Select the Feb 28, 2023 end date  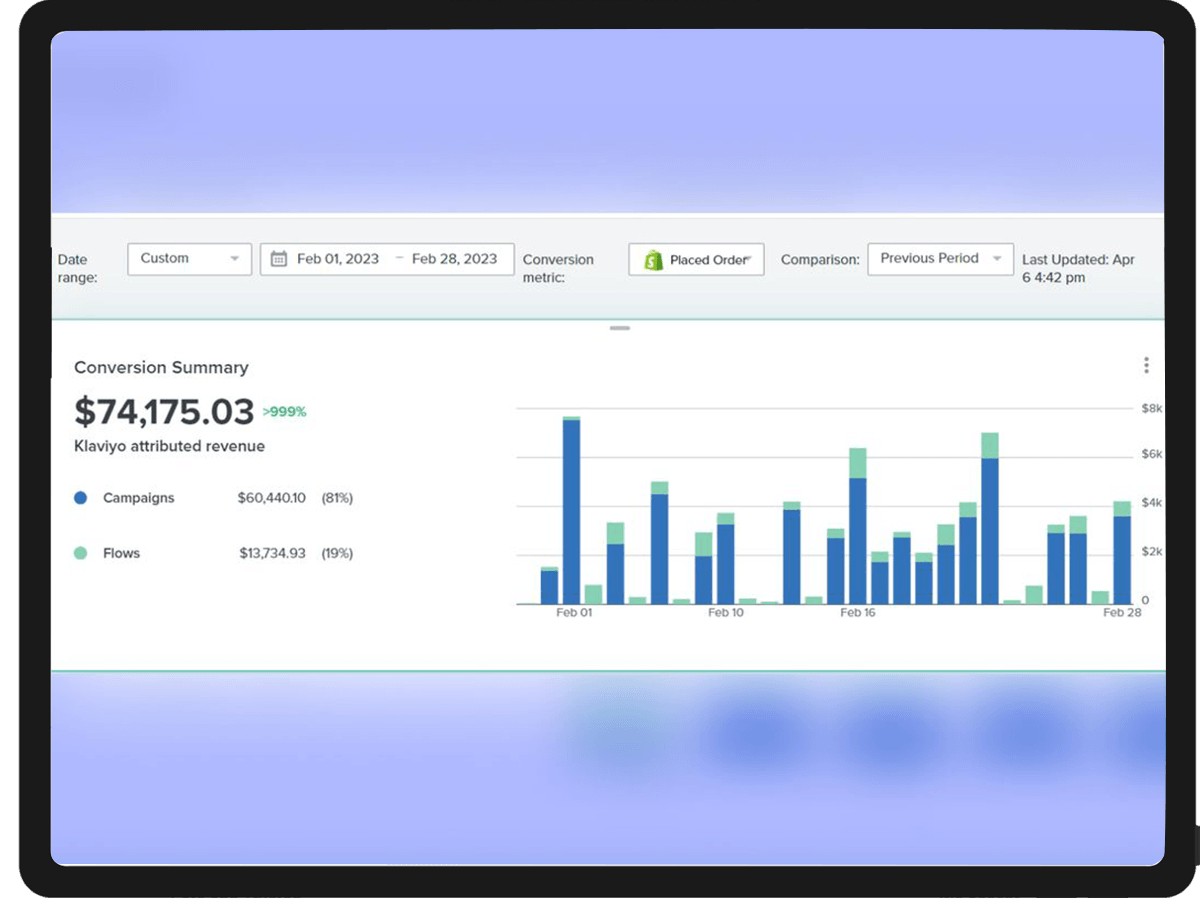tap(454, 259)
